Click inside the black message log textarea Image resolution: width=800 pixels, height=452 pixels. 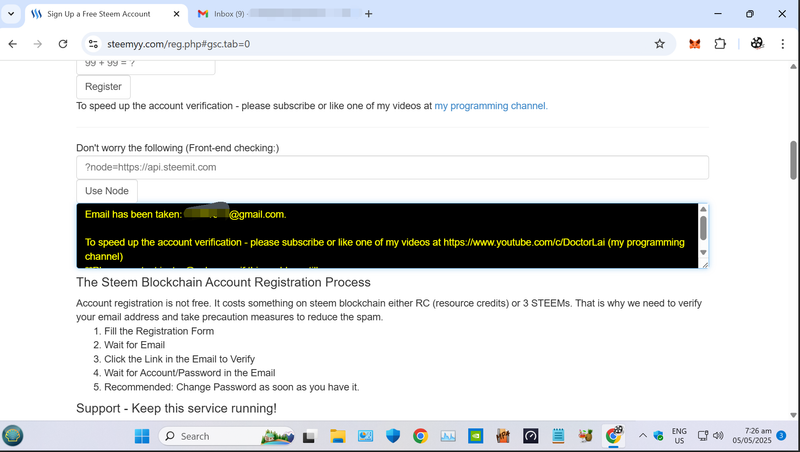coord(387,236)
